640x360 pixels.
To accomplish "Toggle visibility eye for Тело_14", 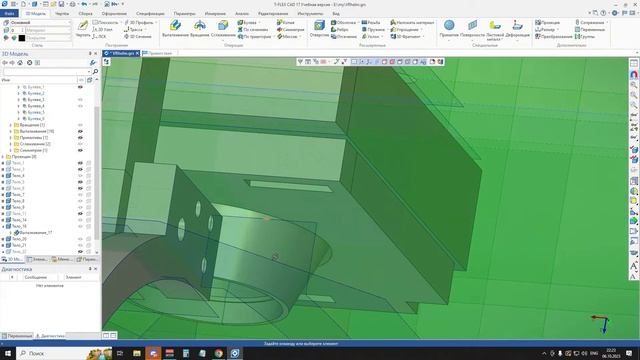I will [x=80, y=220].
